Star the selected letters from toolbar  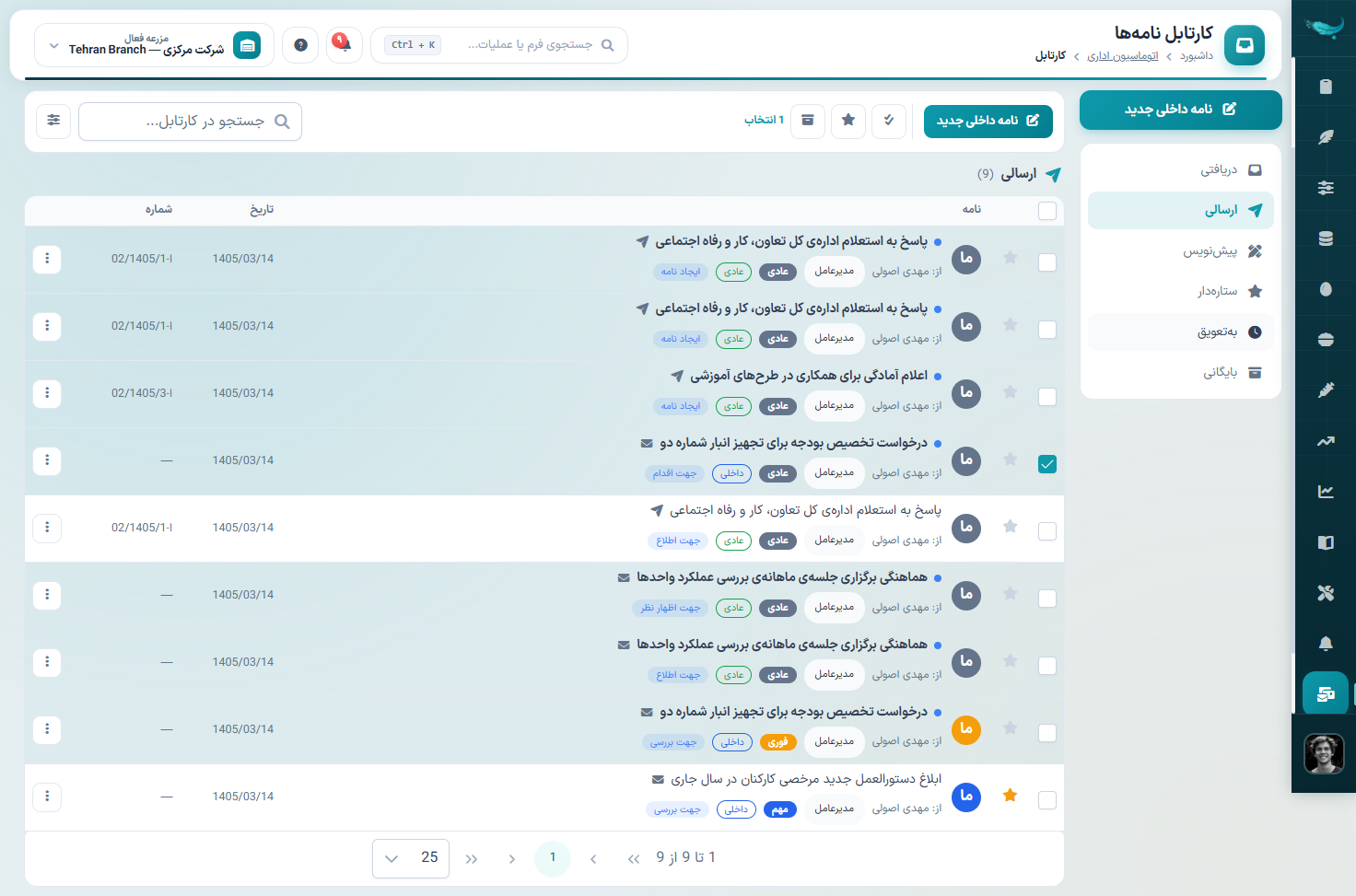click(848, 121)
